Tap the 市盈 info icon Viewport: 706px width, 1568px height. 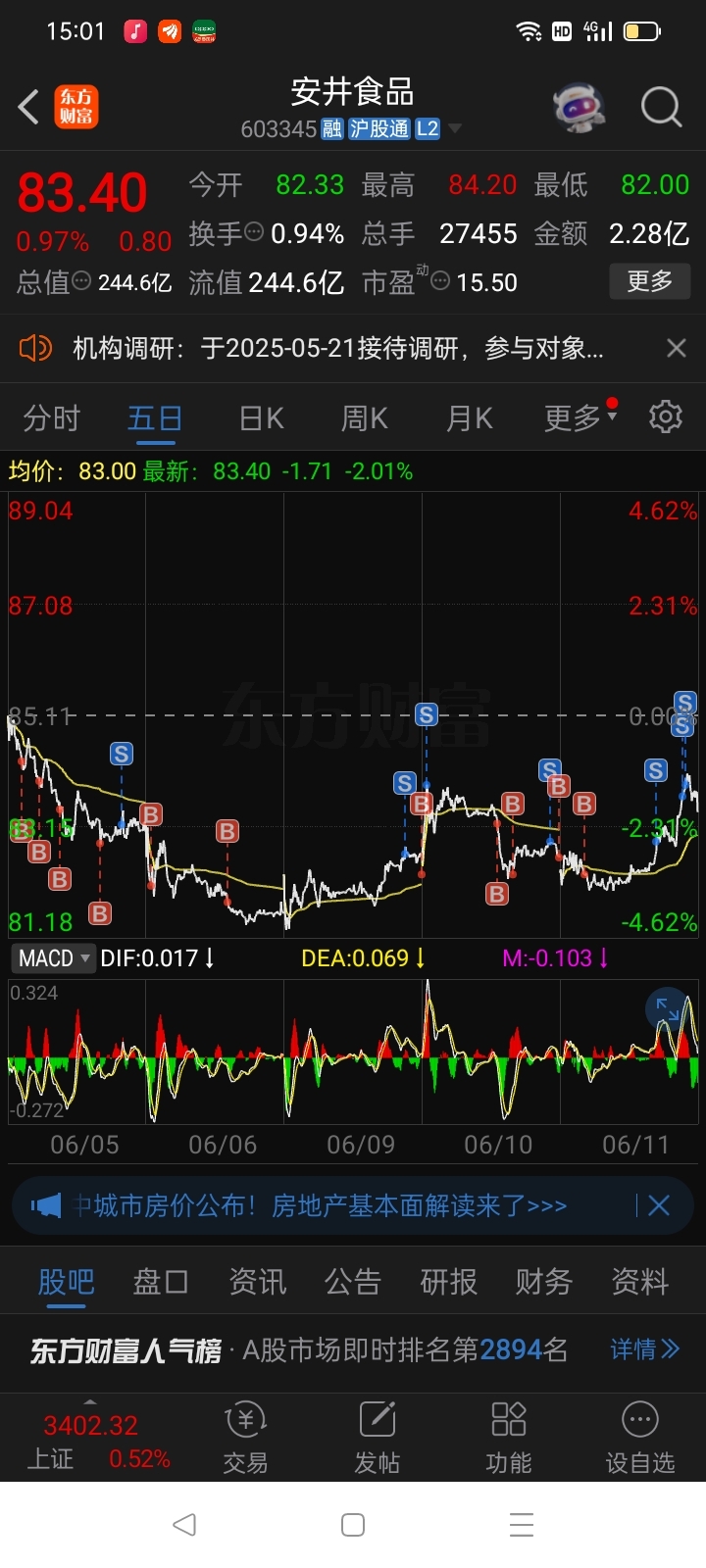[440, 282]
